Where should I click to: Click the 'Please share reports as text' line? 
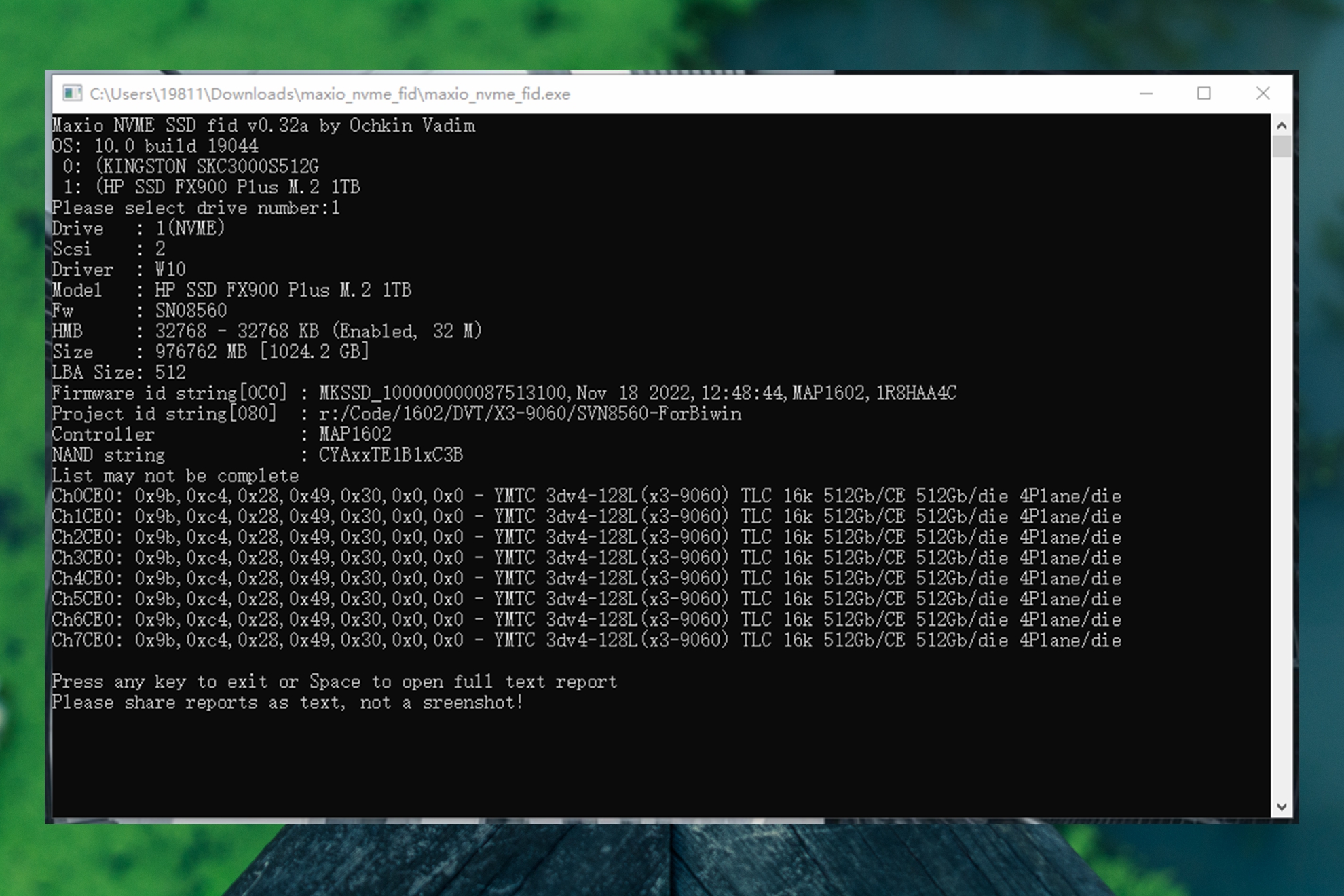click(x=288, y=703)
